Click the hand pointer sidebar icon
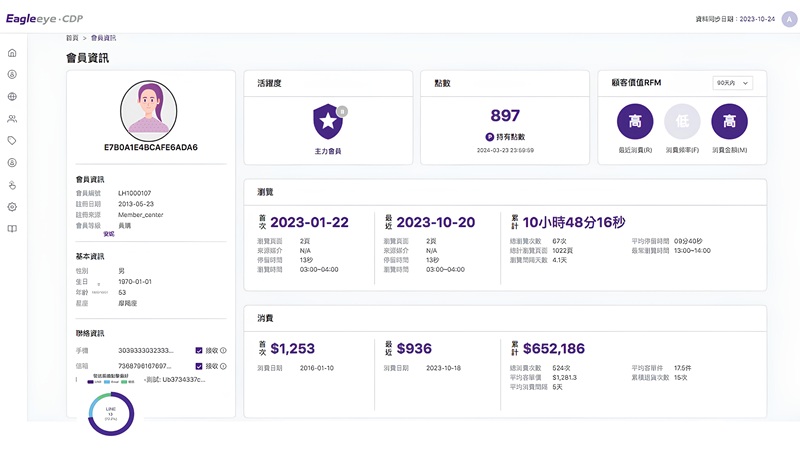The width and height of the screenshot is (800, 450). click(x=12, y=185)
